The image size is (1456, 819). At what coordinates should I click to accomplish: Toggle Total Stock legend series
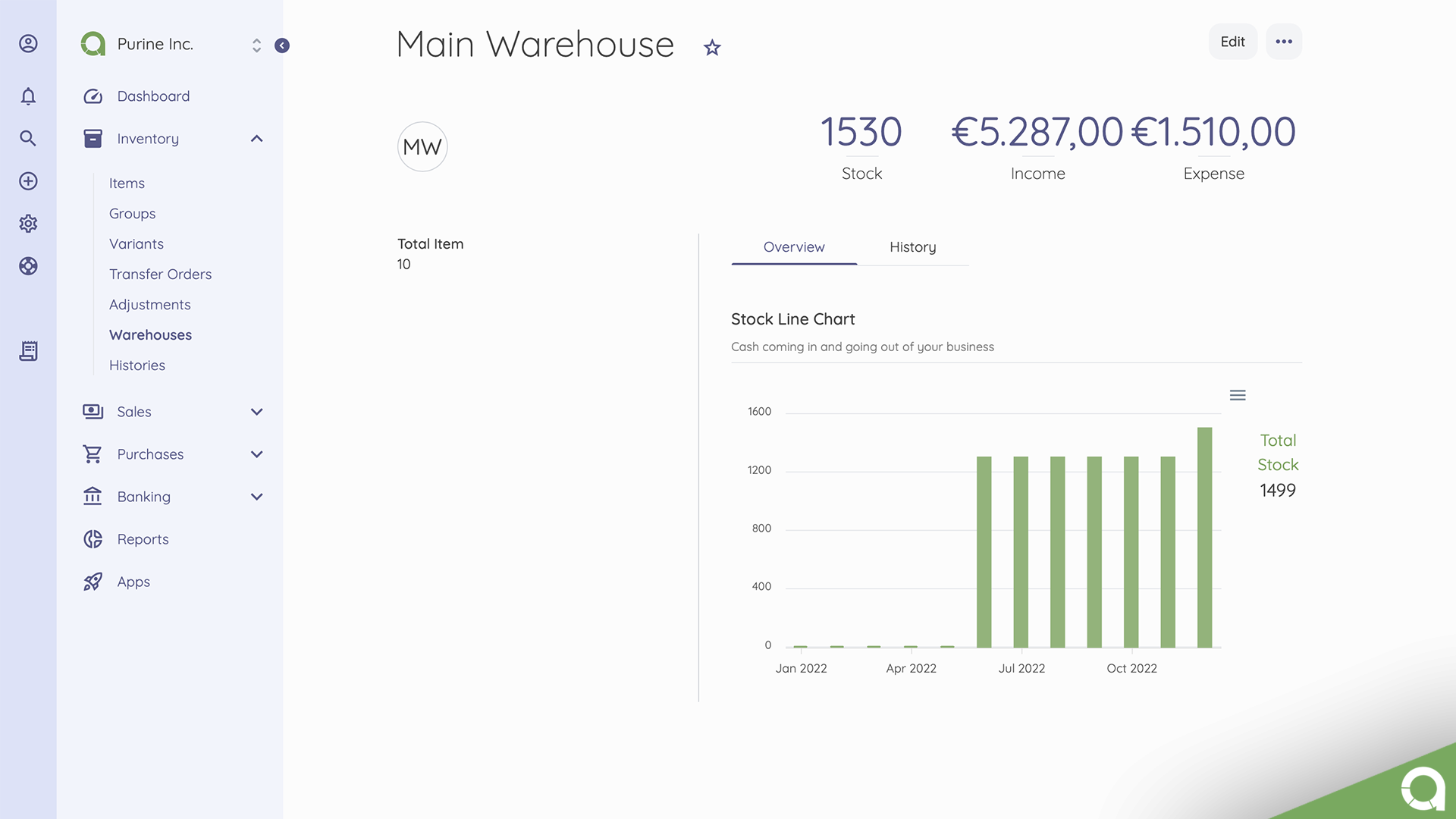click(x=1278, y=453)
